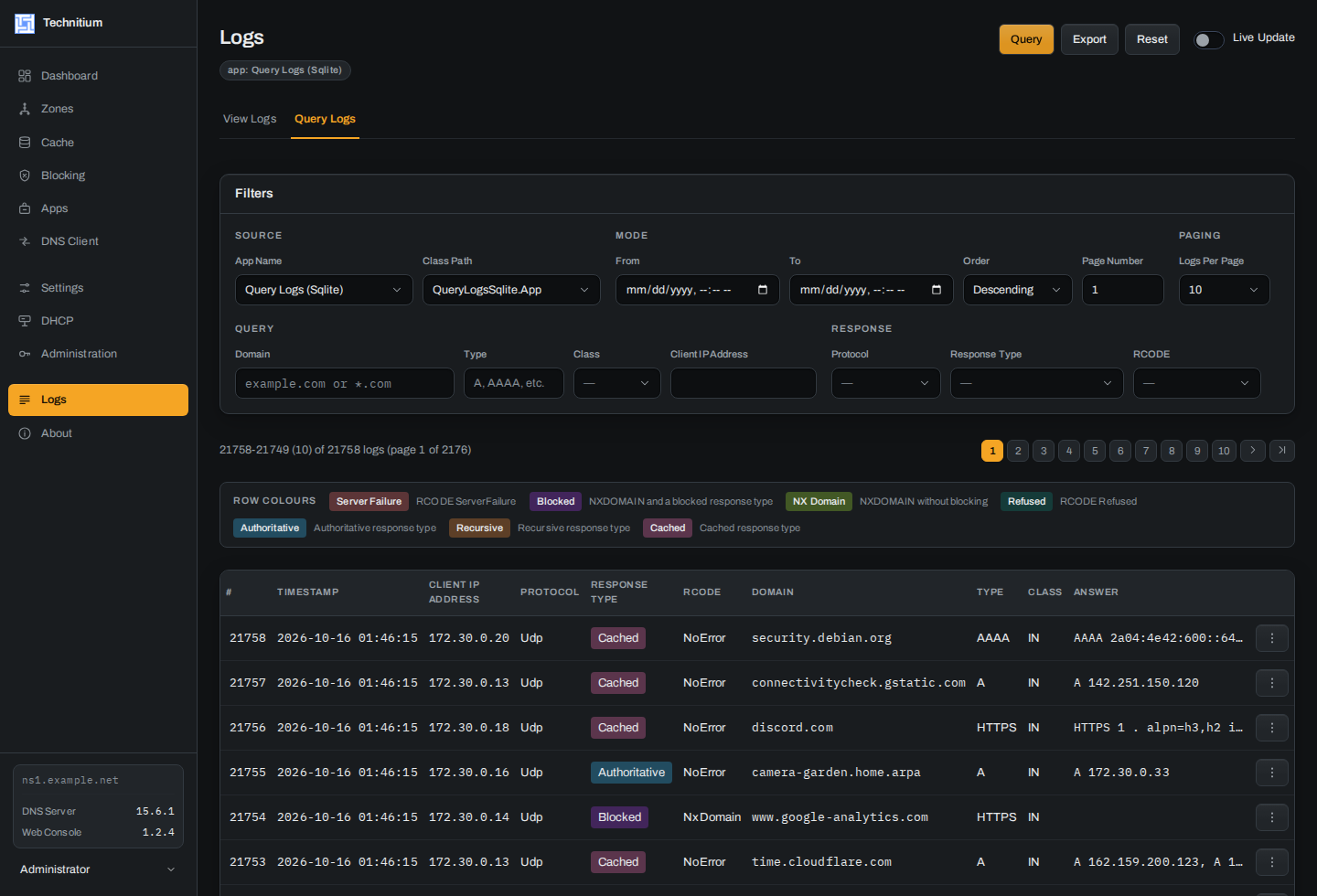Click the Page Number input field
1317x896 pixels.
tap(1122, 290)
